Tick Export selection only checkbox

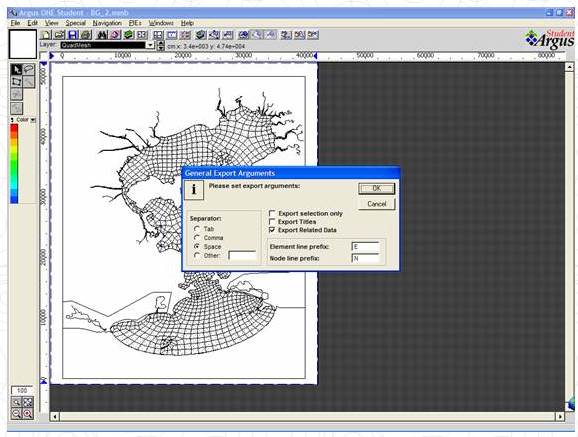[272, 213]
